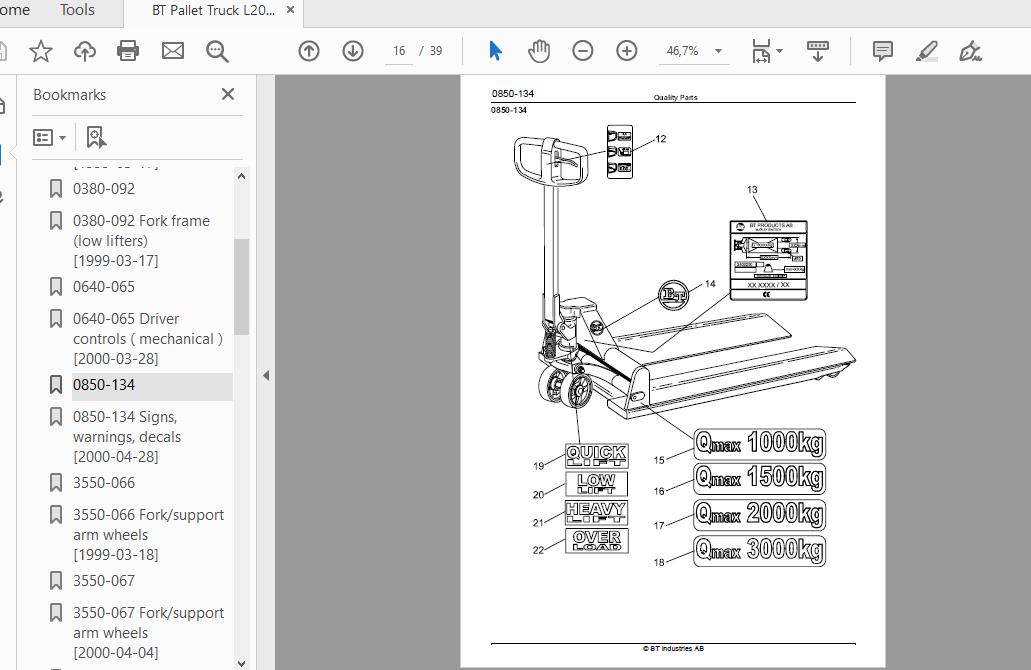Viewport: 1031px width, 670px height.
Task: Print the document
Action: pyautogui.click(x=128, y=51)
